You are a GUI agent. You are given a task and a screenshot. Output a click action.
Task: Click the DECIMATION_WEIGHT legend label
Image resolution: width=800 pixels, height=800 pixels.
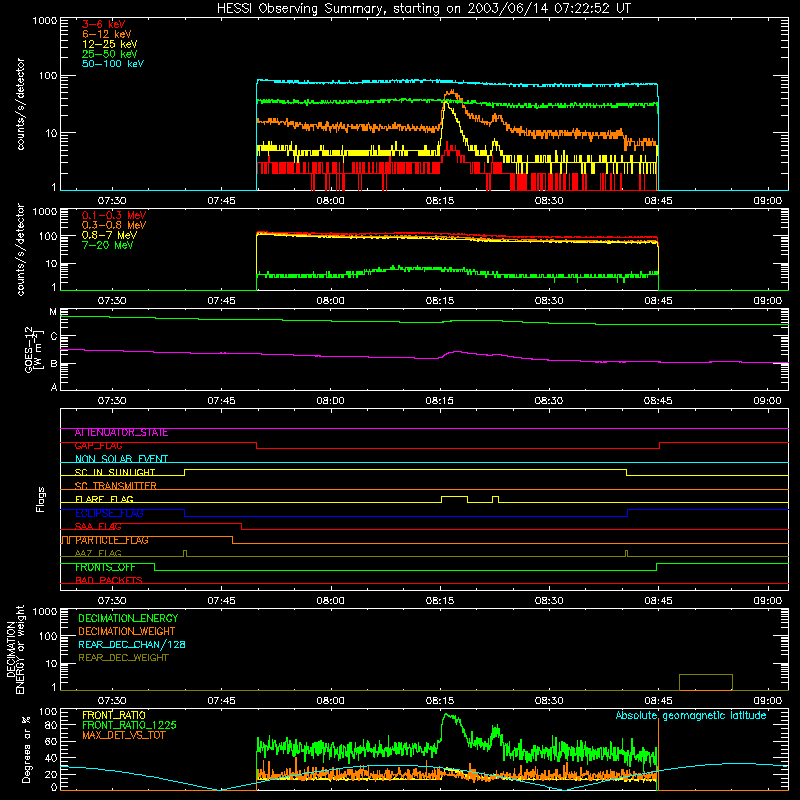(127, 632)
